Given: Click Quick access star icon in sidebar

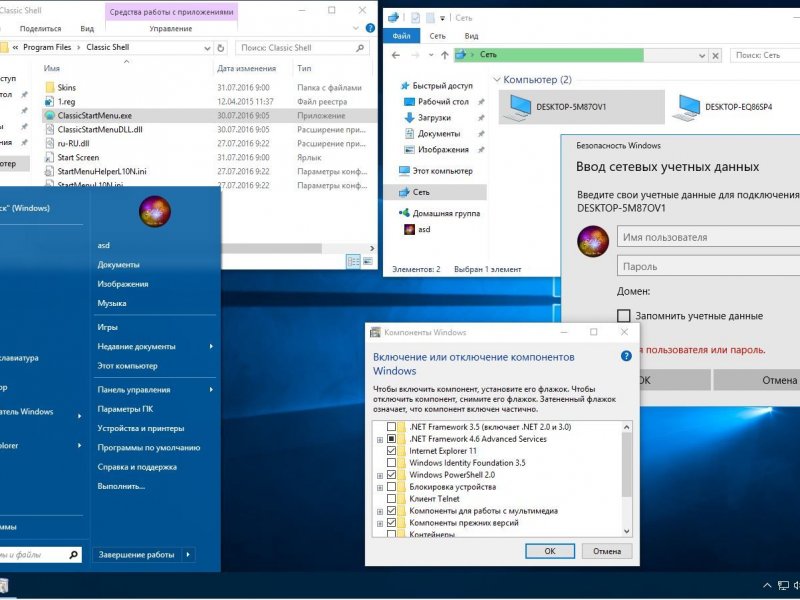Looking at the screenshot, I should point(405,86).
